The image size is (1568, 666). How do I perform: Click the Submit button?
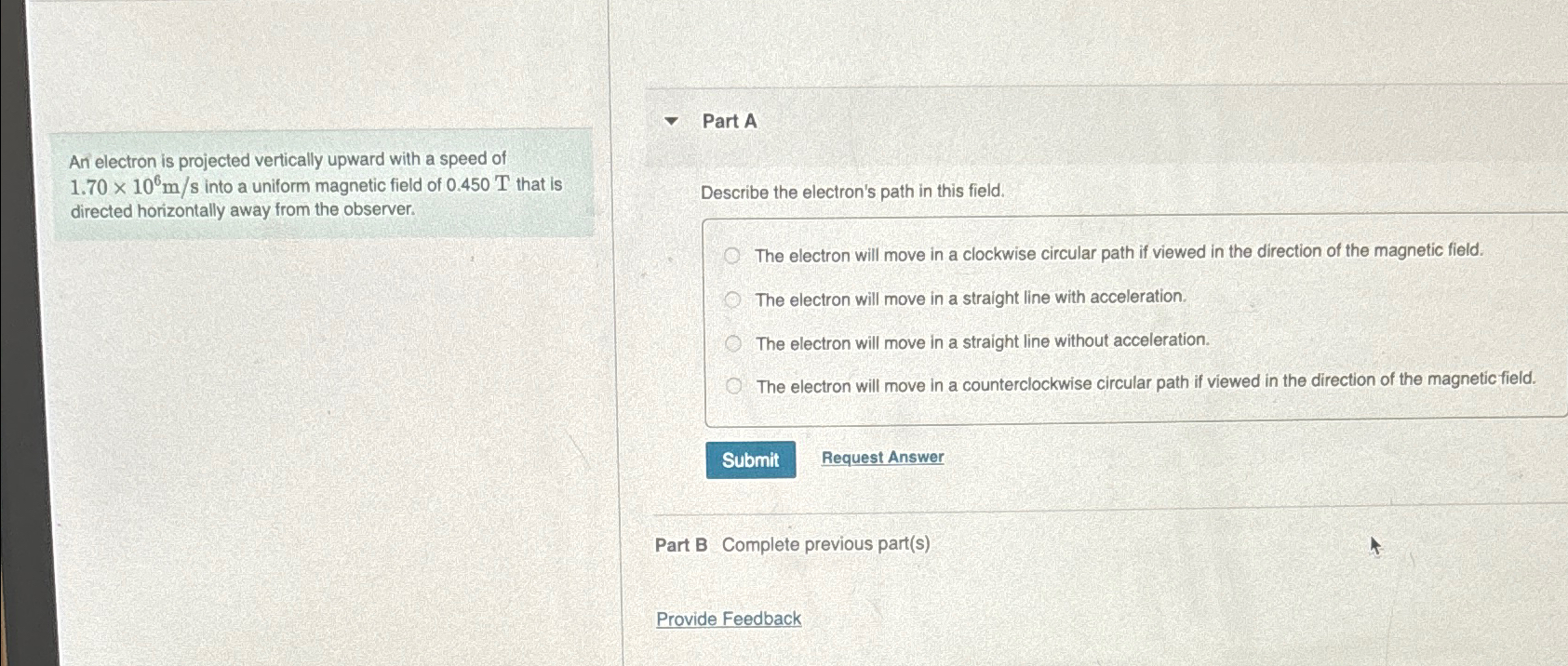750,460
